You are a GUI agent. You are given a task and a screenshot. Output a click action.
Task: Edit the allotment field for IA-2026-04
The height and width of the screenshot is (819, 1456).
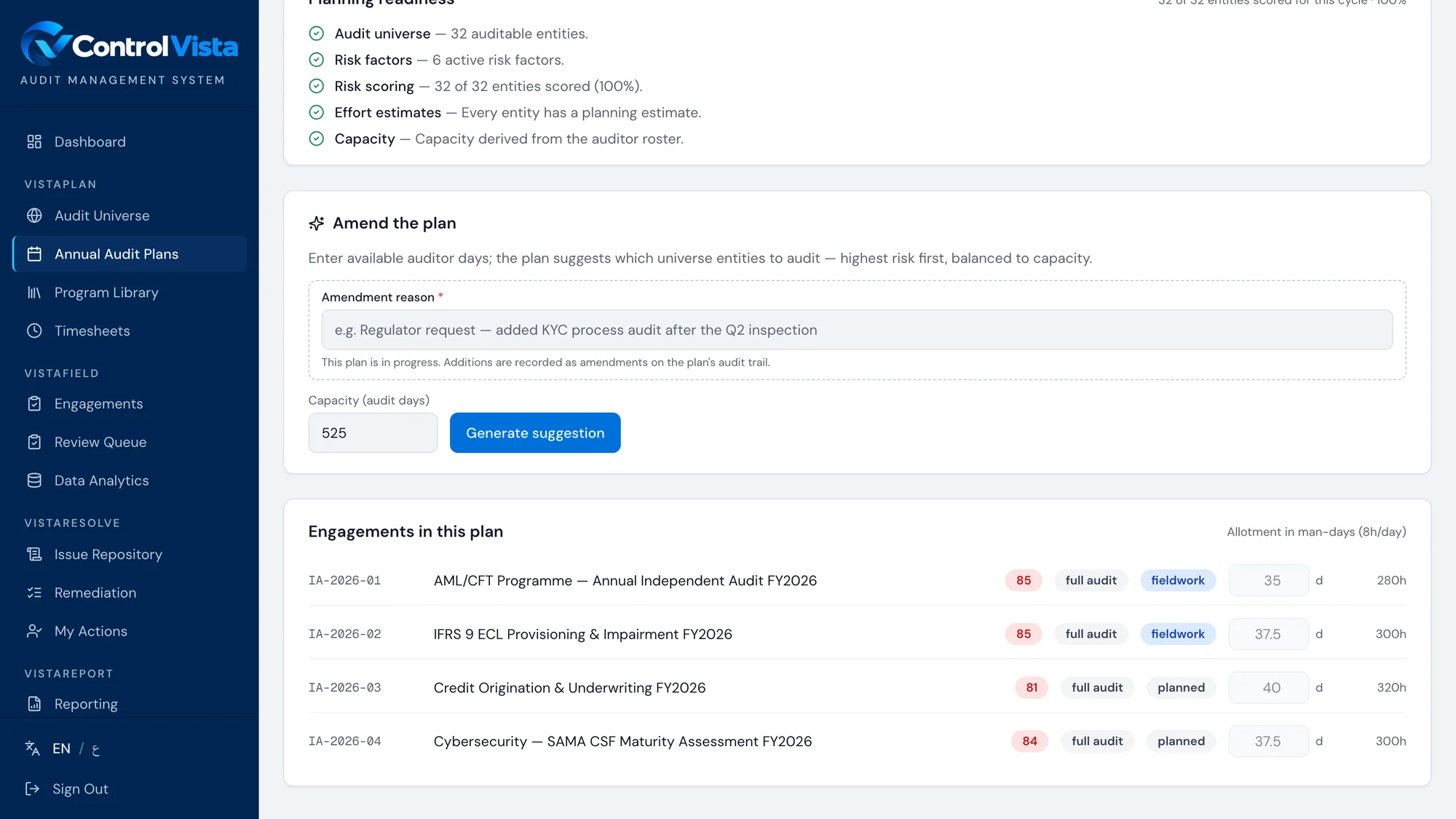1268,741
